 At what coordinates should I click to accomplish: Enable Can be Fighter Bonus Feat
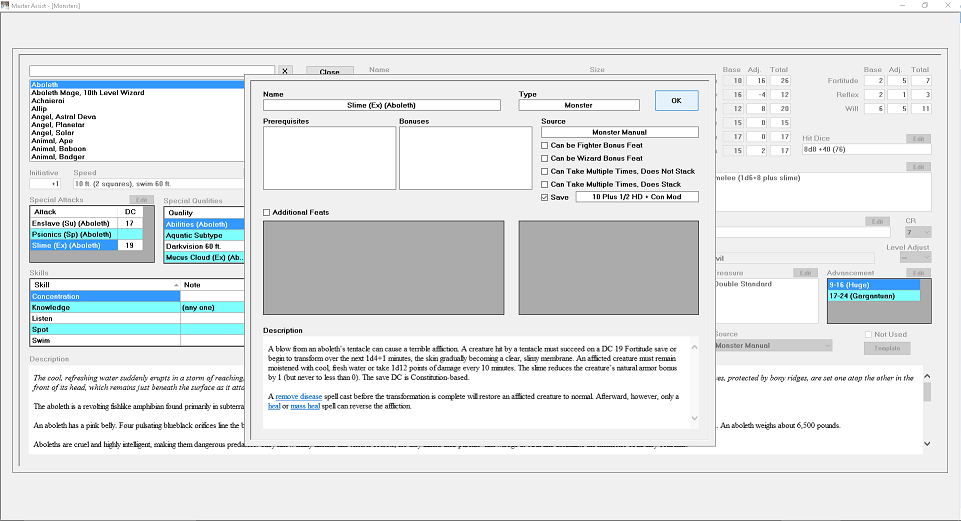click(x=544, y=145)
